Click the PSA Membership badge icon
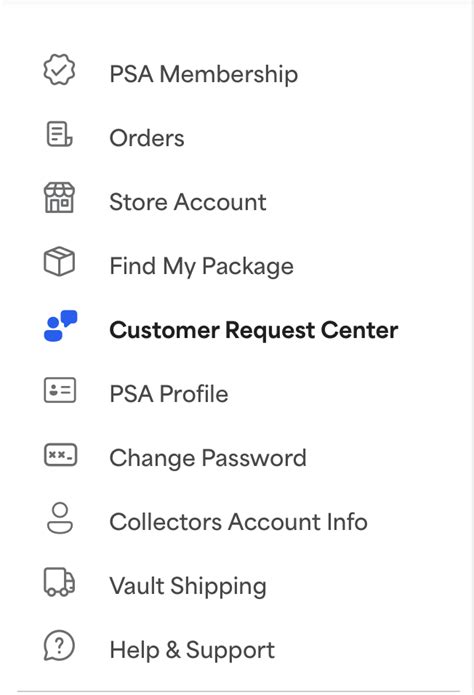Viewport: 474px width, 695px height. coord(59,70)
